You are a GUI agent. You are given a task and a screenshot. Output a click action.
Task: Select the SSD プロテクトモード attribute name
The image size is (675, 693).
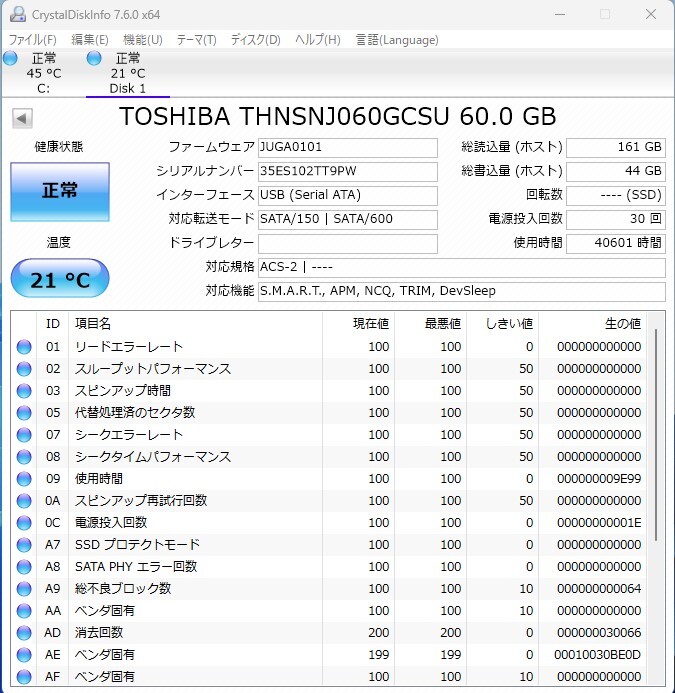[137, 545]
